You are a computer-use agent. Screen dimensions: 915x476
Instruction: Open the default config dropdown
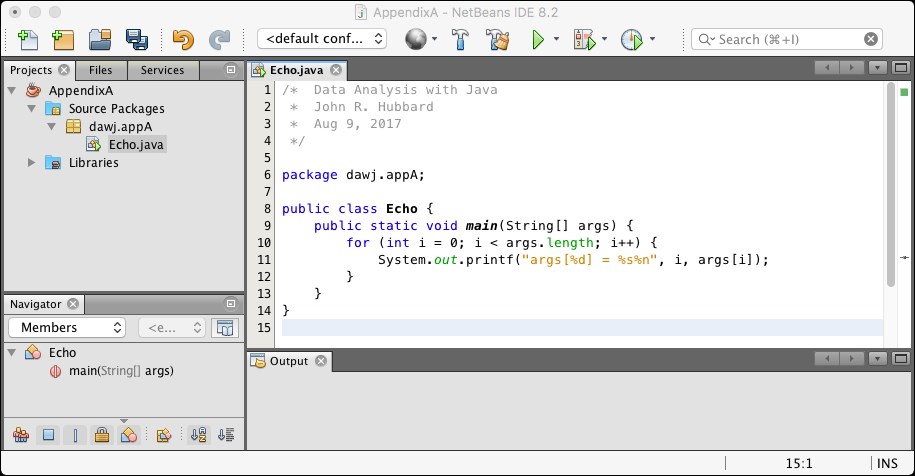tap(322, 39)
